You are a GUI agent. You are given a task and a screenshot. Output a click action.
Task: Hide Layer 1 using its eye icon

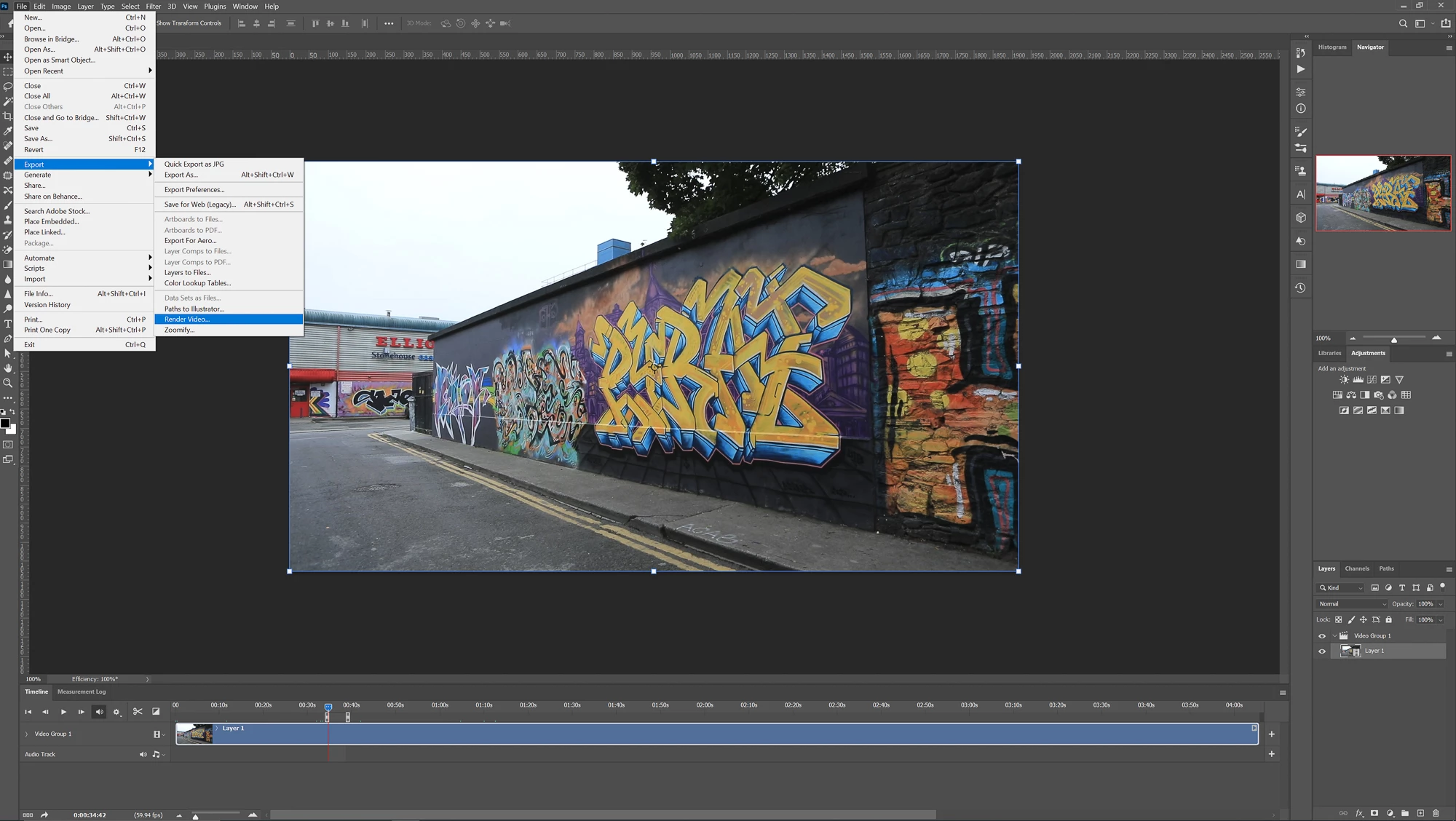click(1322, 651)
